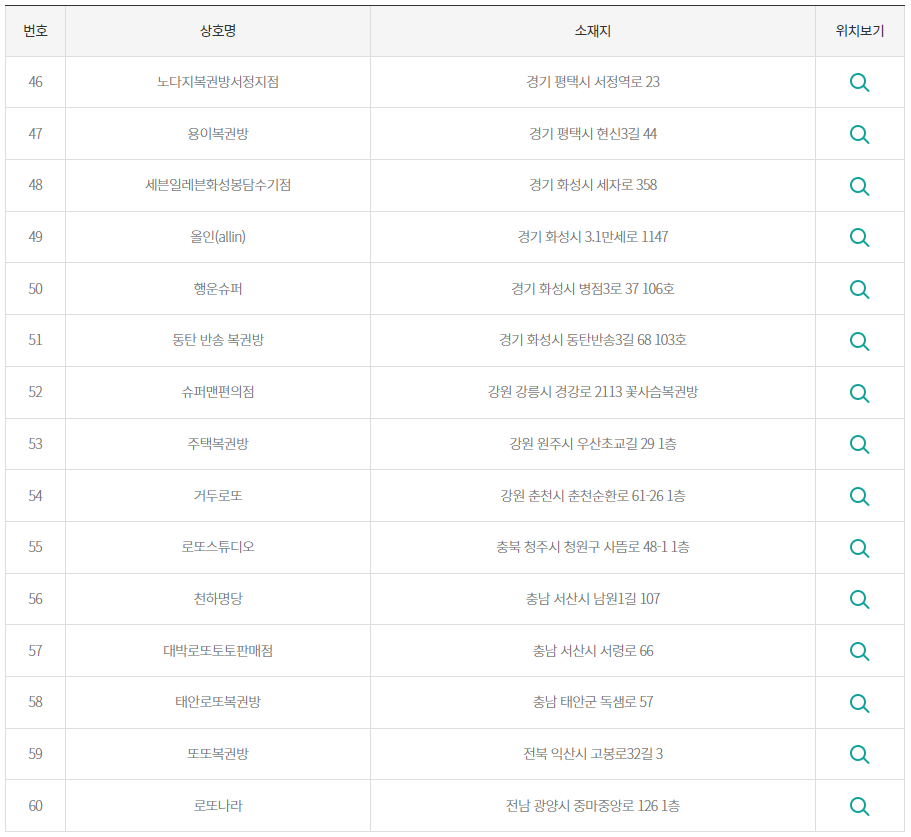
Task: Click address 강원 원주시 우산초교길 29 1층
Action: (593, 444)
